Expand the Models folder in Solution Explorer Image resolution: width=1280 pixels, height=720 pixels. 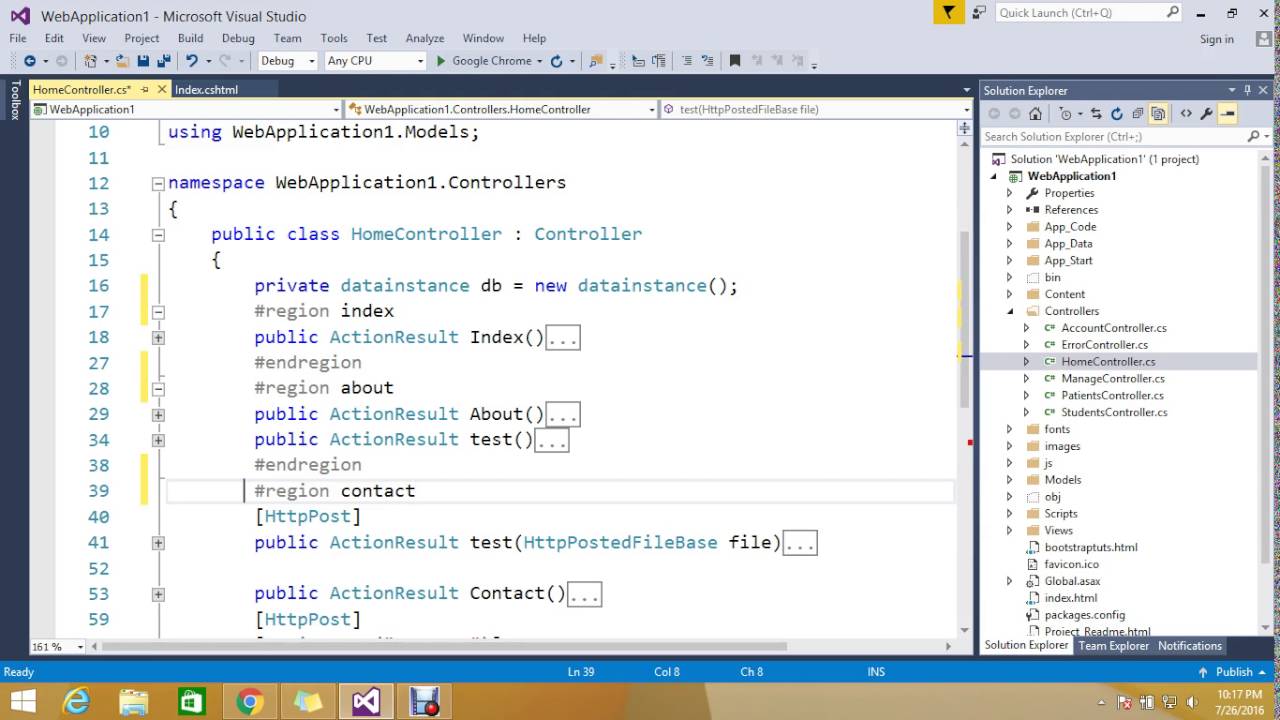(1009, 480)
